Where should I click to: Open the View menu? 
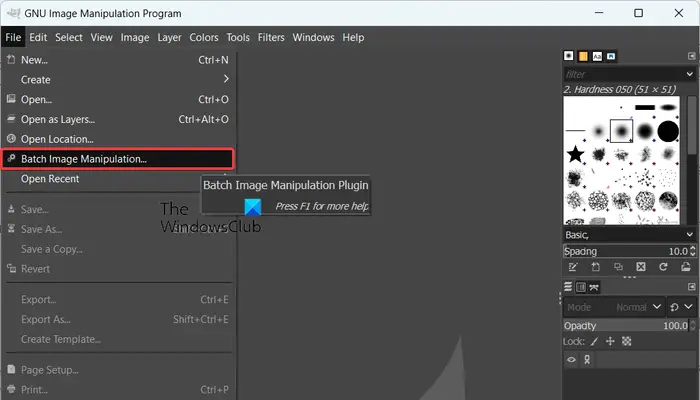(x=101, y=38)
